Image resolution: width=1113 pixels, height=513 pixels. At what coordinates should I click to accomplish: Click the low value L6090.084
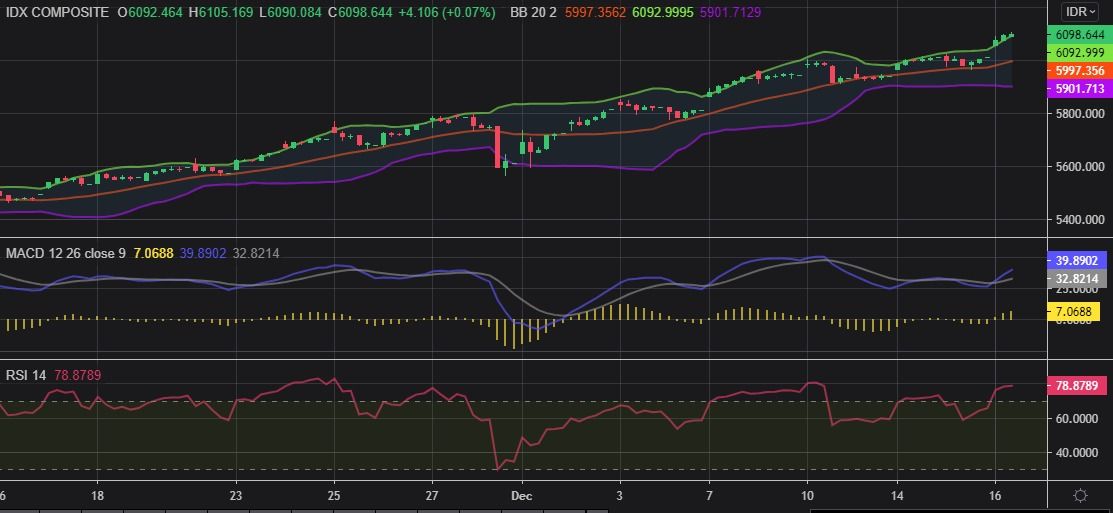(x=290, y=13)
